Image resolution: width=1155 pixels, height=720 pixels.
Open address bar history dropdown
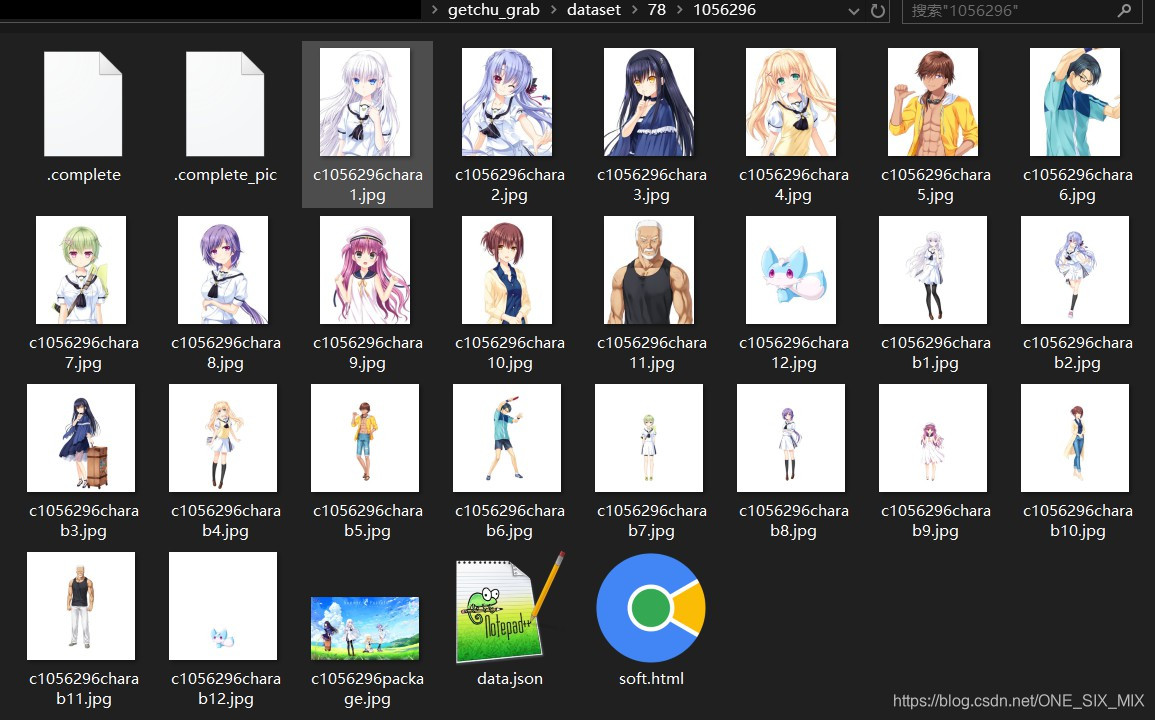pos(854,11)
